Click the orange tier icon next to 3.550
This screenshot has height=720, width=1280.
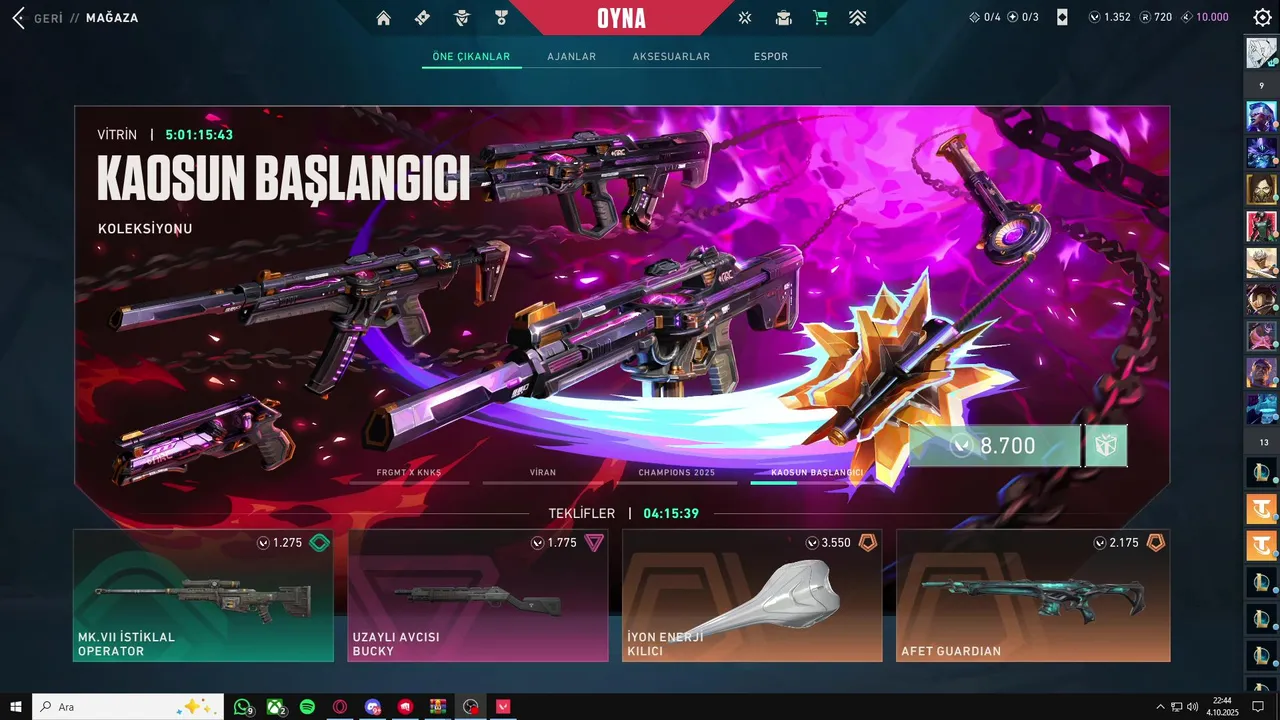(868, 543)
